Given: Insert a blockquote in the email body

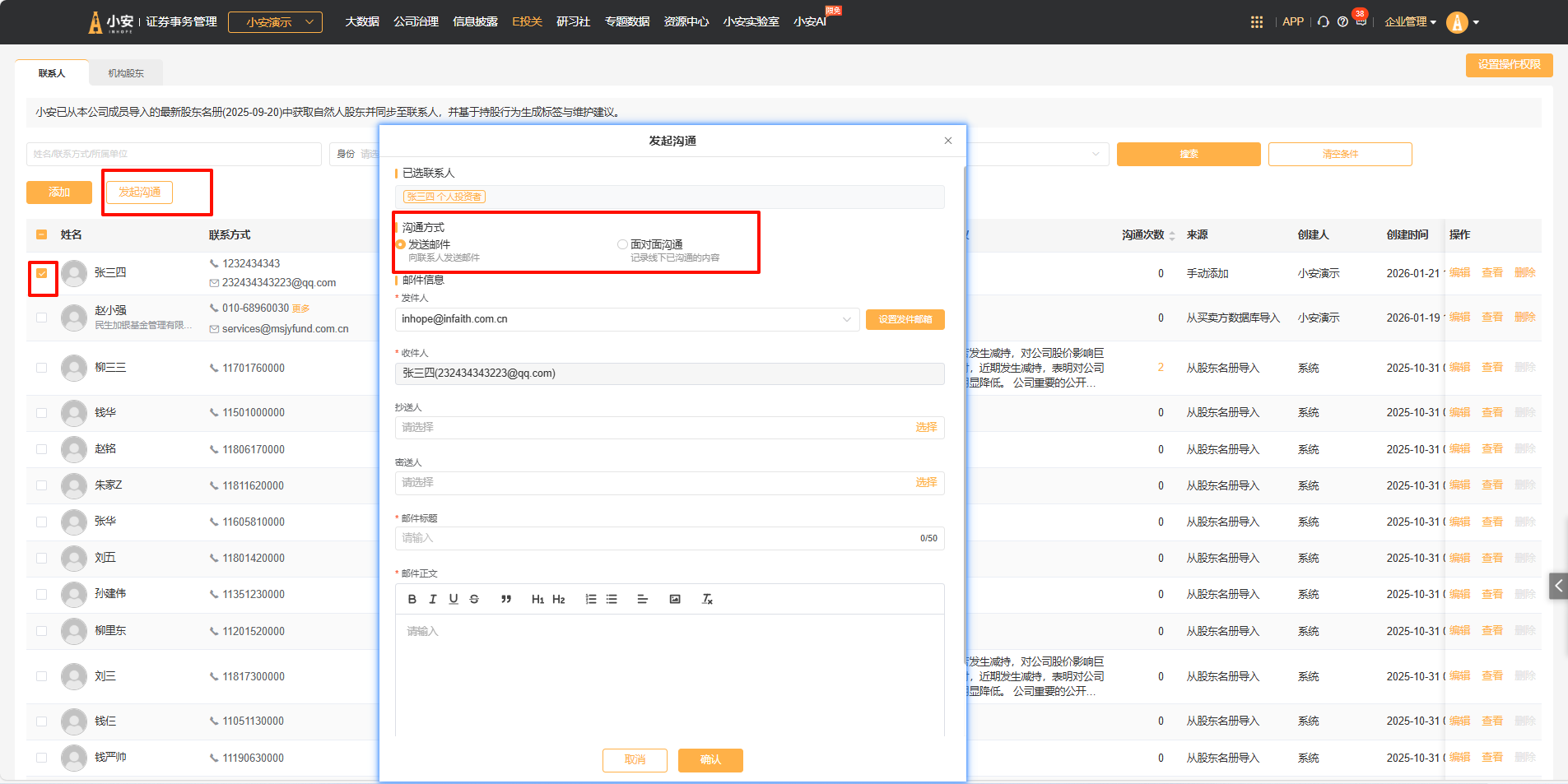Looking at the screenshot, I should pos(506,600).
